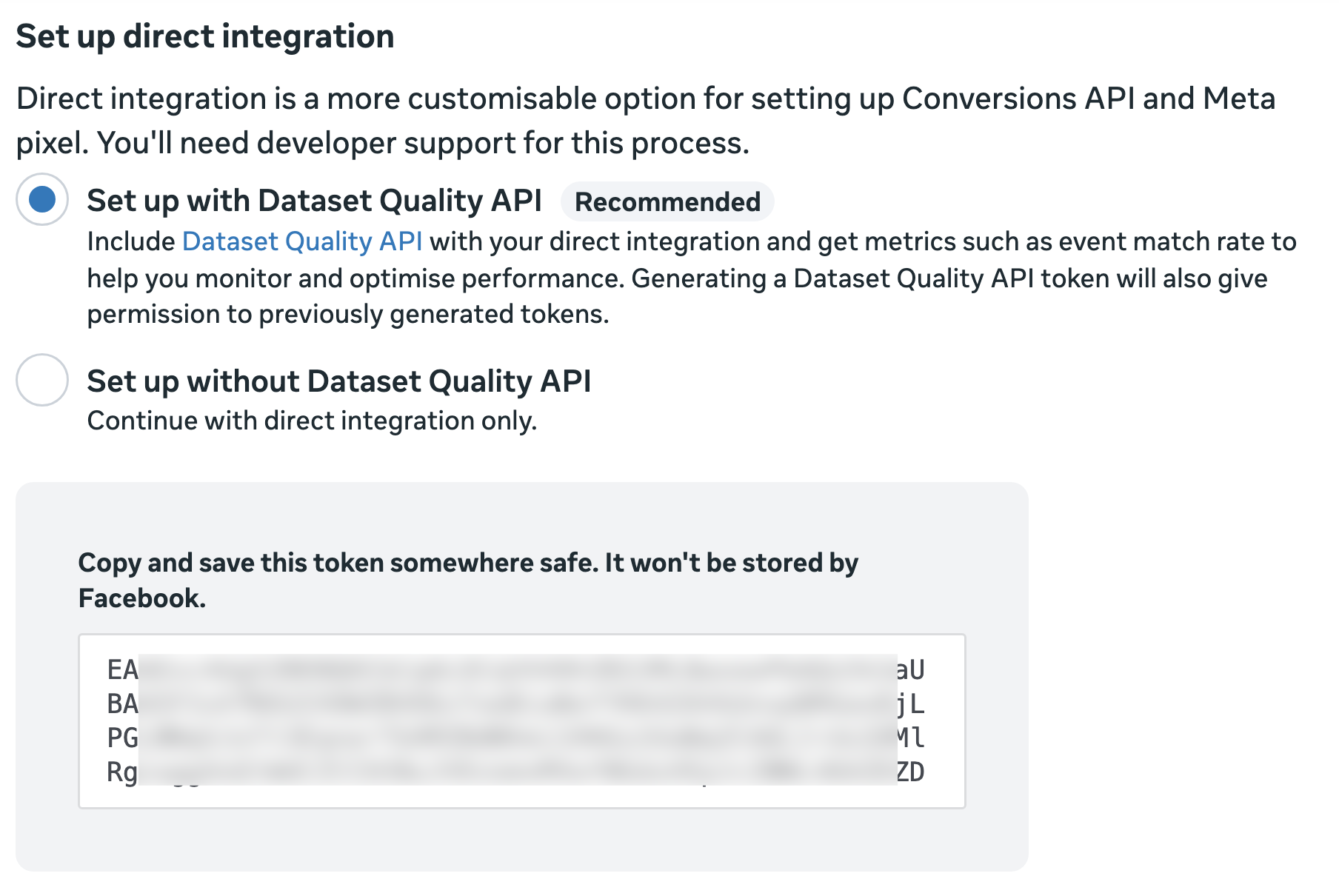Screen dimensions: 1339x896
Task: Click the word "Facebook." in the token notice
Action: (142, 598)
